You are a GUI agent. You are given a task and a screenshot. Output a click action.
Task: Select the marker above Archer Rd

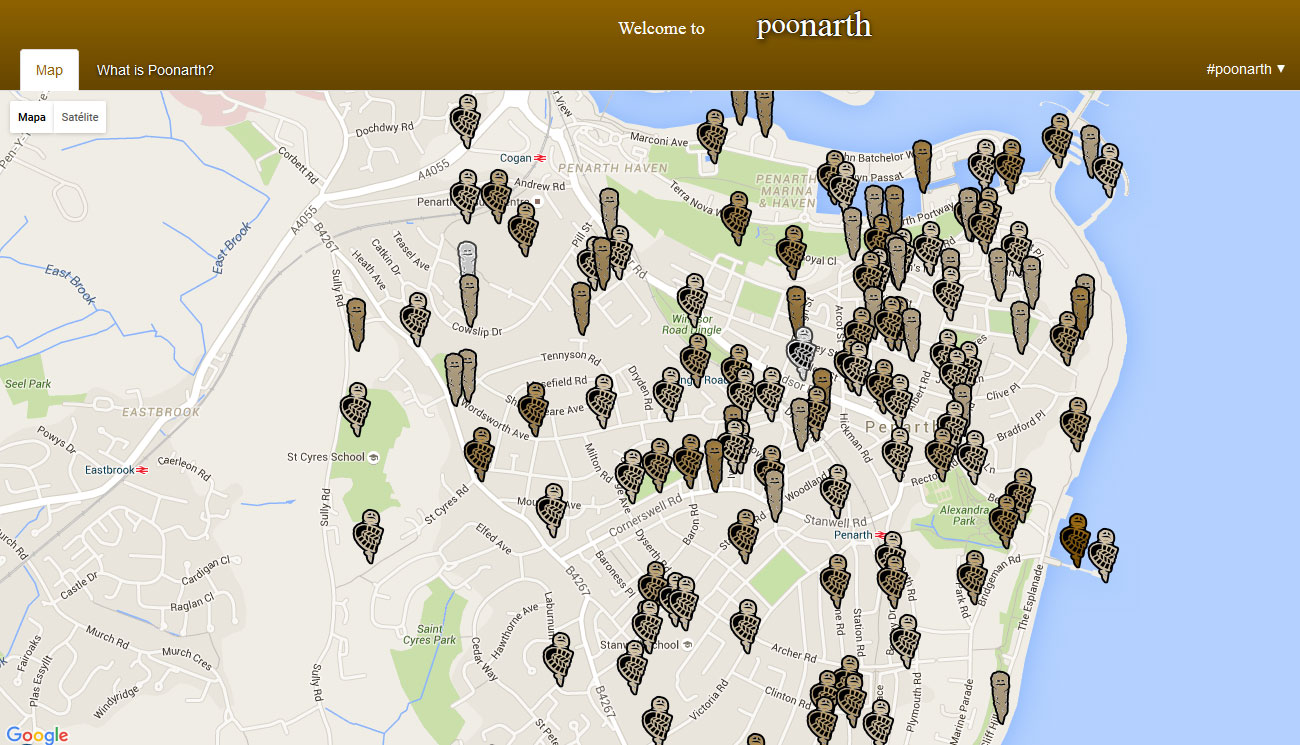coord(745,625)
